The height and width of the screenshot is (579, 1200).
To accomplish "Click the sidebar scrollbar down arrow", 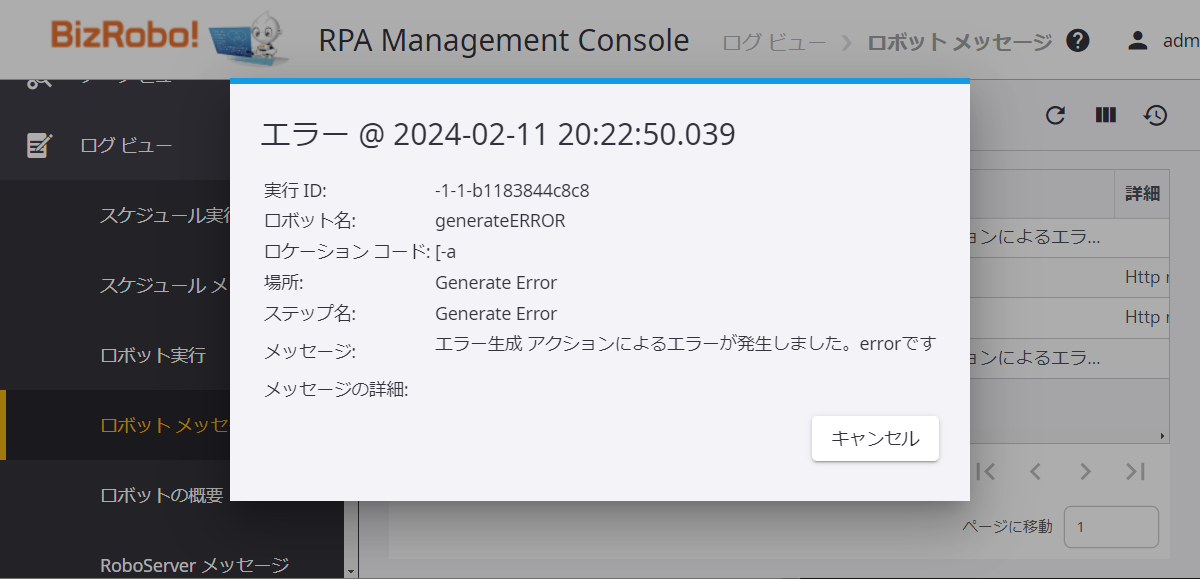I will [x=351, y=571].
